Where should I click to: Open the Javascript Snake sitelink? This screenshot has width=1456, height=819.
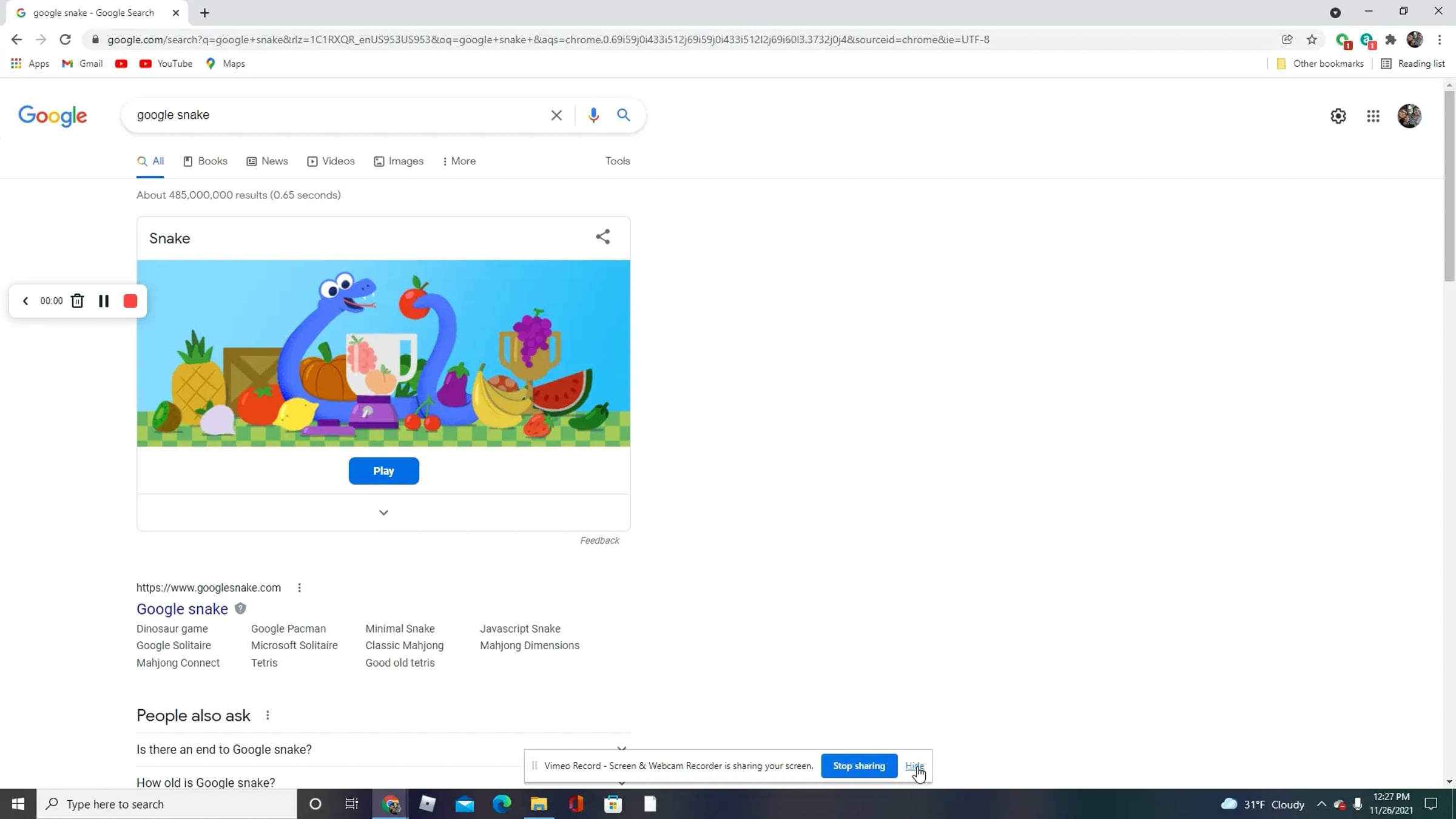[x=520, y=629]
